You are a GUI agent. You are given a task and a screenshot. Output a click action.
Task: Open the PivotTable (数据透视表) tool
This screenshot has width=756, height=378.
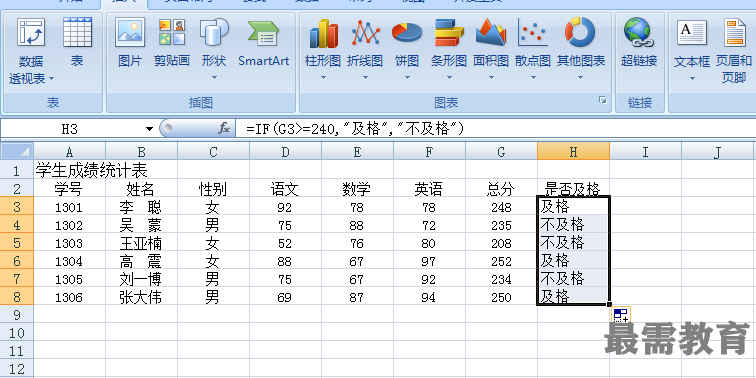31,50
